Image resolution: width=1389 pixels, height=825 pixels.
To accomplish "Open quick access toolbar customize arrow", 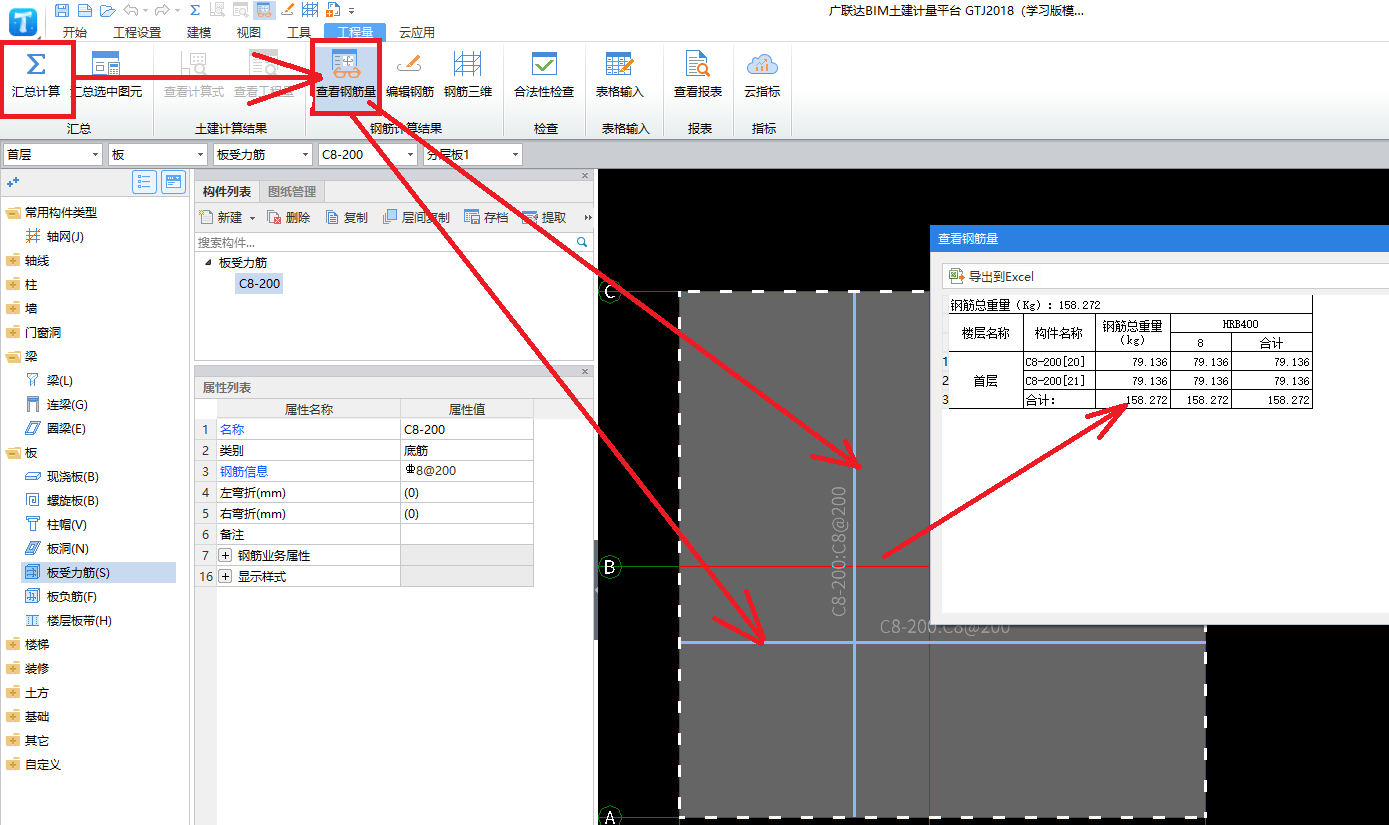I will [x=351, y=11].
